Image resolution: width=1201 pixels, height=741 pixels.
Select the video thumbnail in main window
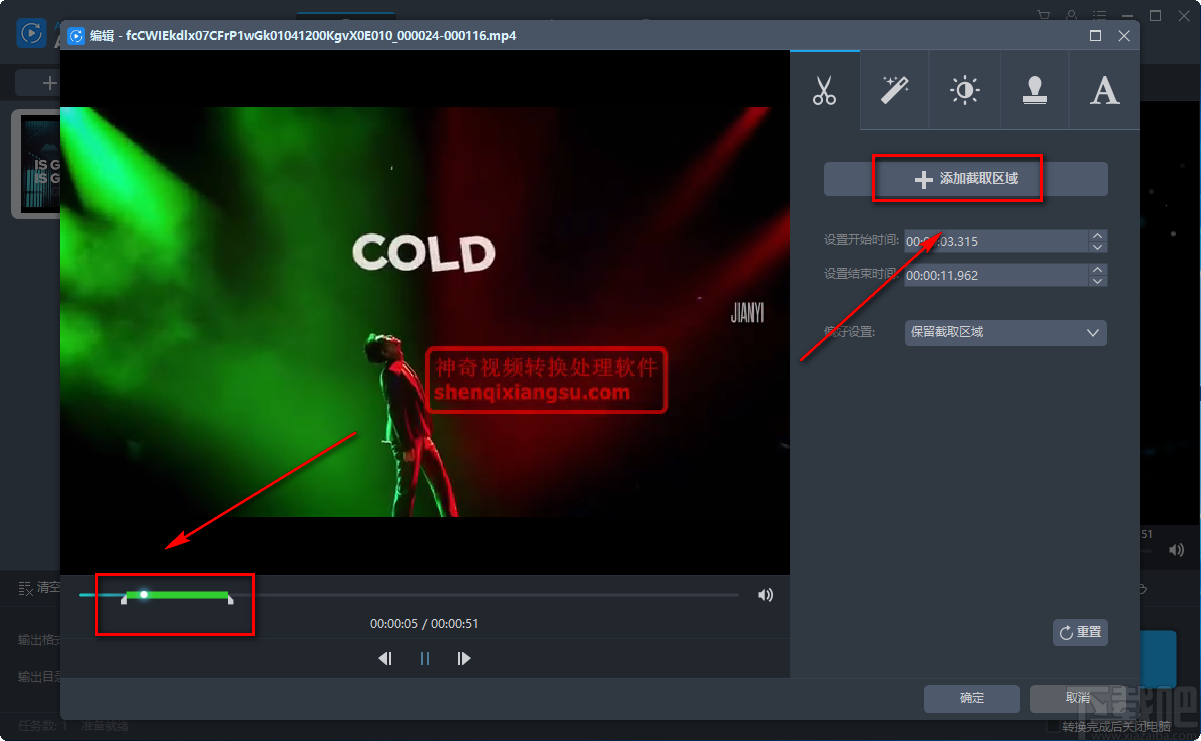pos(36,163)
